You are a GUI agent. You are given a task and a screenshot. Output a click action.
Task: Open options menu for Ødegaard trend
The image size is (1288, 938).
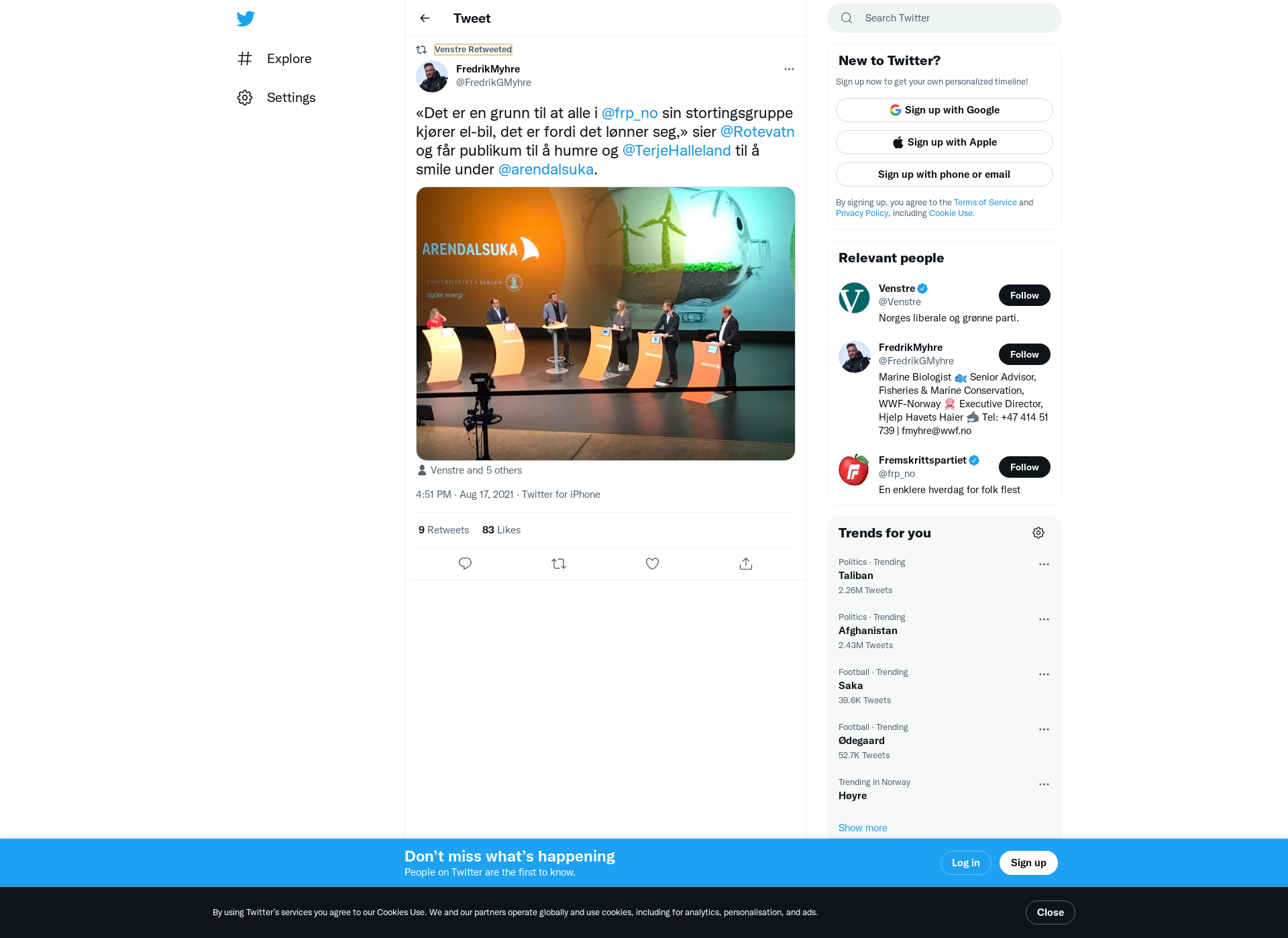[x=1044, y=729]
